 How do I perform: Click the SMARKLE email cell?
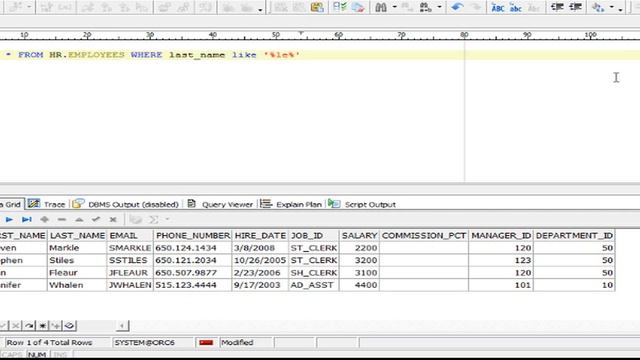(130, 248)
